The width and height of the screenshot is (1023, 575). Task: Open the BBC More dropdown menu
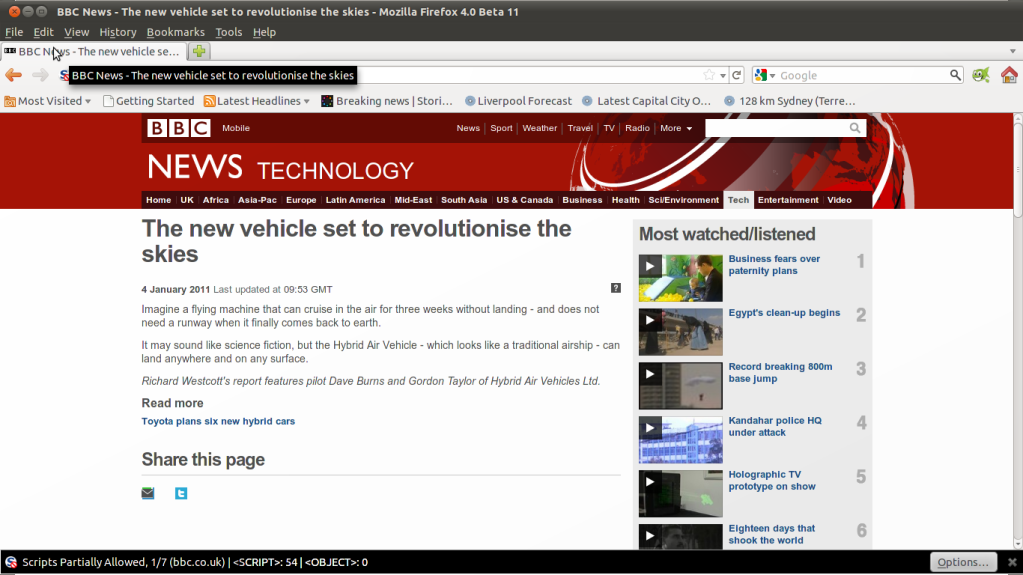(676, 128)
